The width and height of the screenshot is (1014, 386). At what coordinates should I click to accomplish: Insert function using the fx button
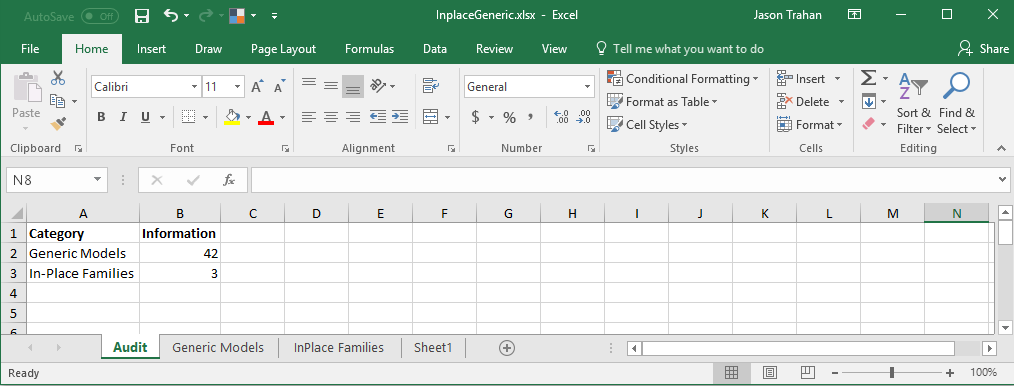pyautogui.click(x=229, y=180)
